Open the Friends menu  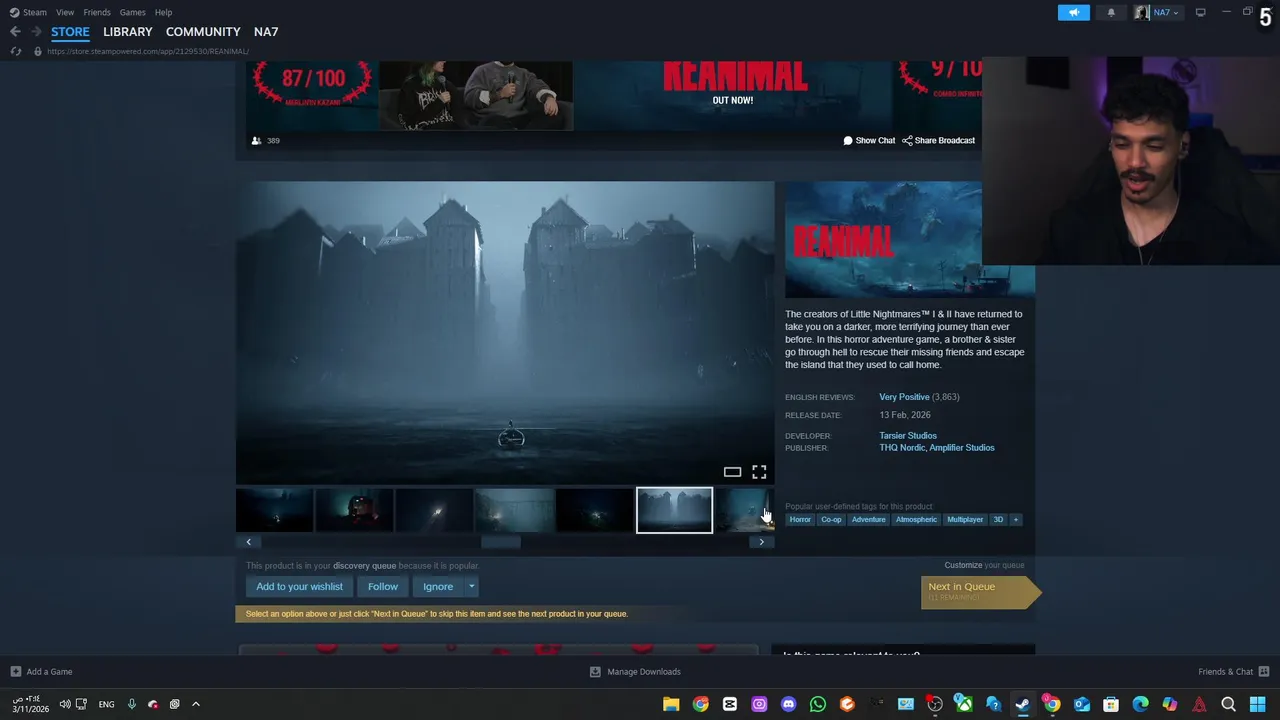point(97,12)
